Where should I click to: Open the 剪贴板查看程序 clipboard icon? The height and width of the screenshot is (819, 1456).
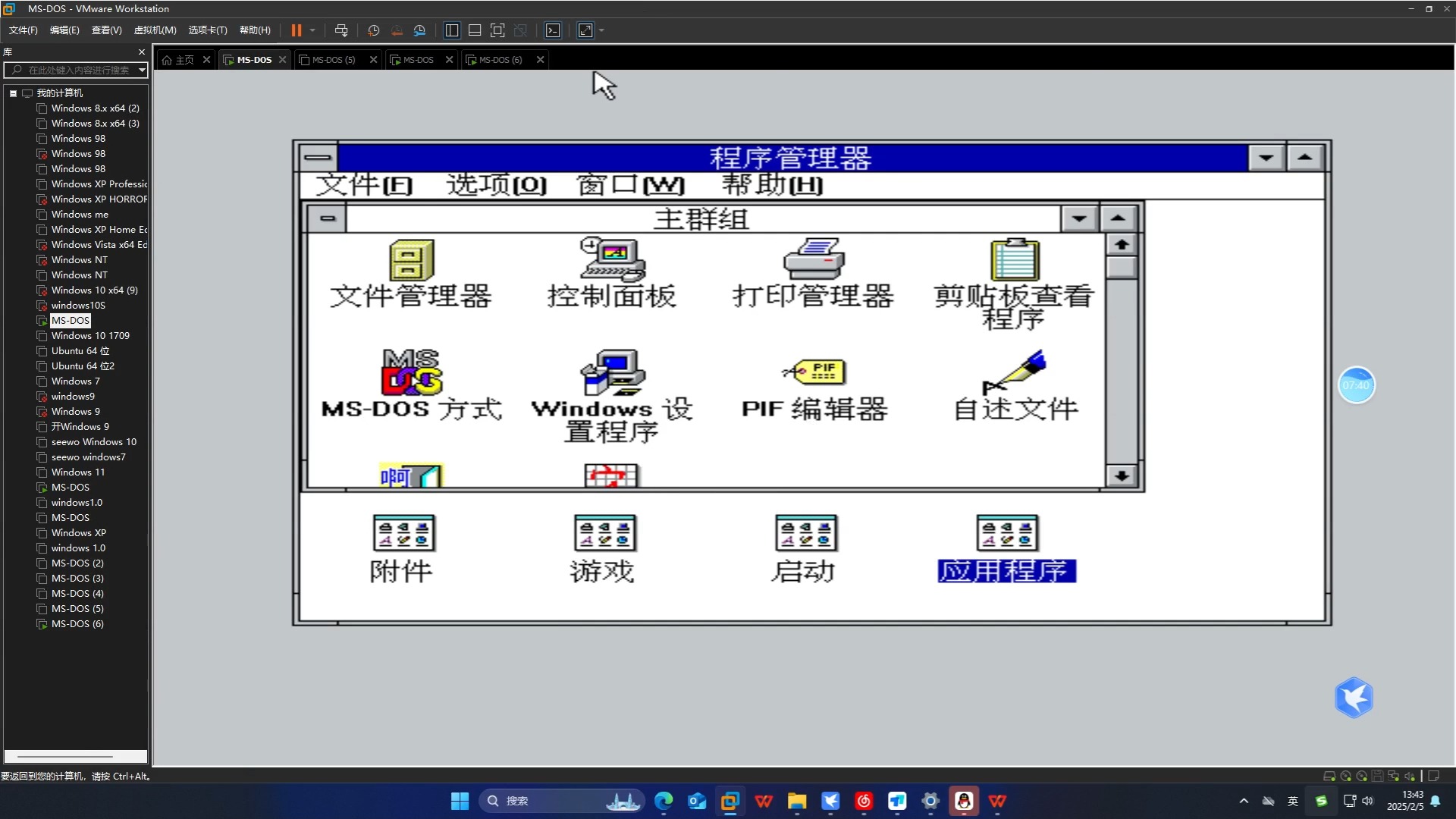[1015, 259]
